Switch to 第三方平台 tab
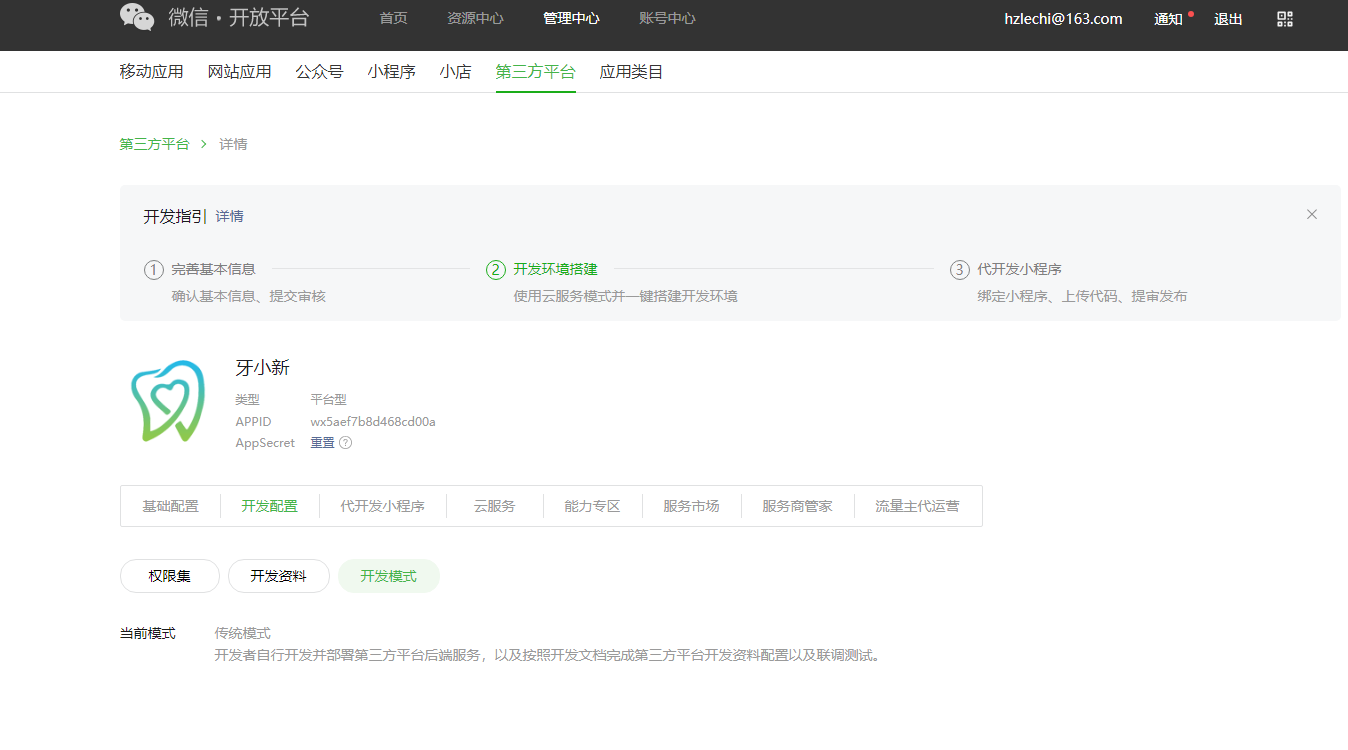 536,72
